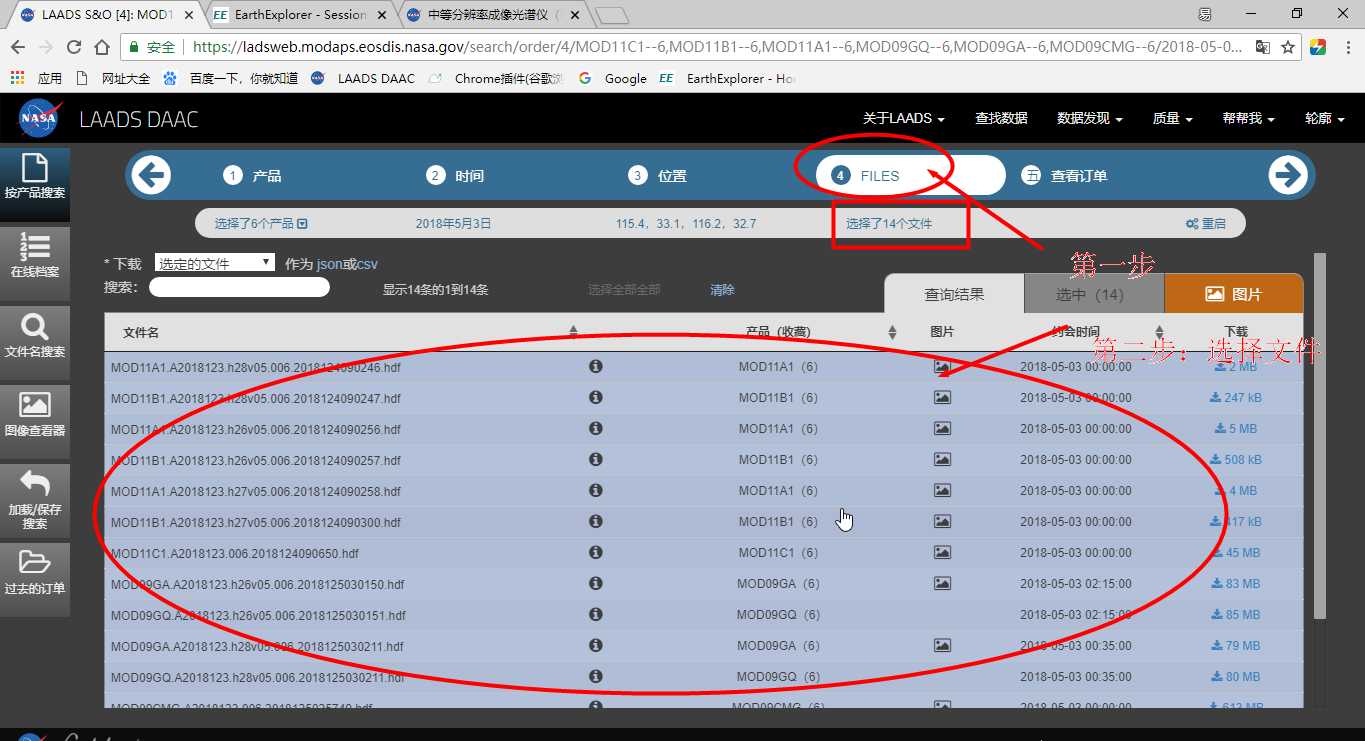The image size is (1365, 741).
Task: Open Chrome three-dot menu
Action: tap(1346, 47)
